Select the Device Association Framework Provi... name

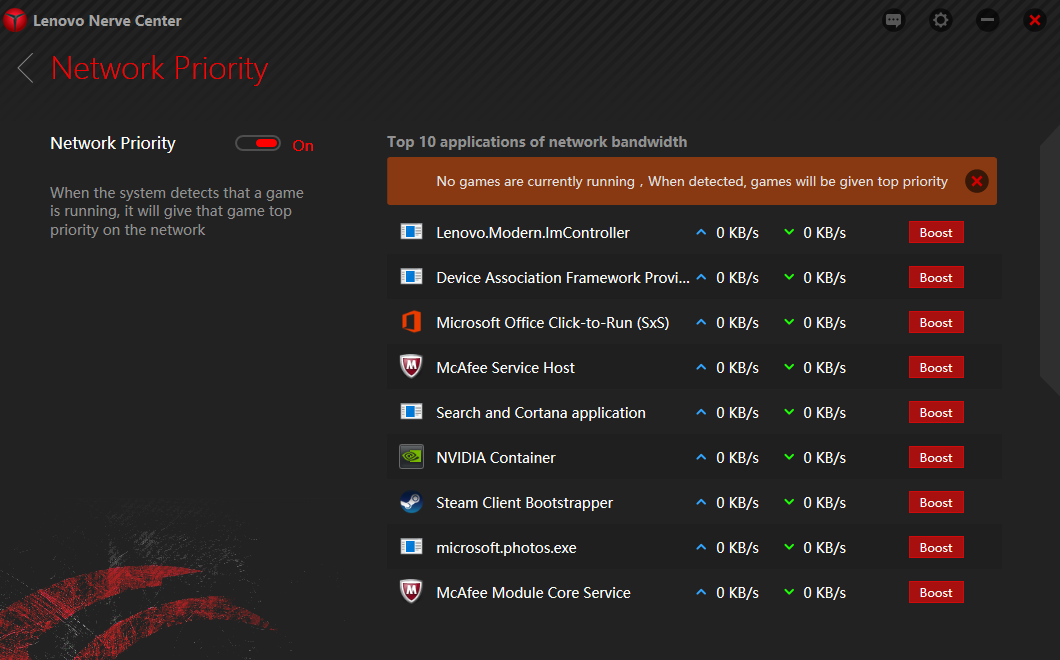(563, 278)
